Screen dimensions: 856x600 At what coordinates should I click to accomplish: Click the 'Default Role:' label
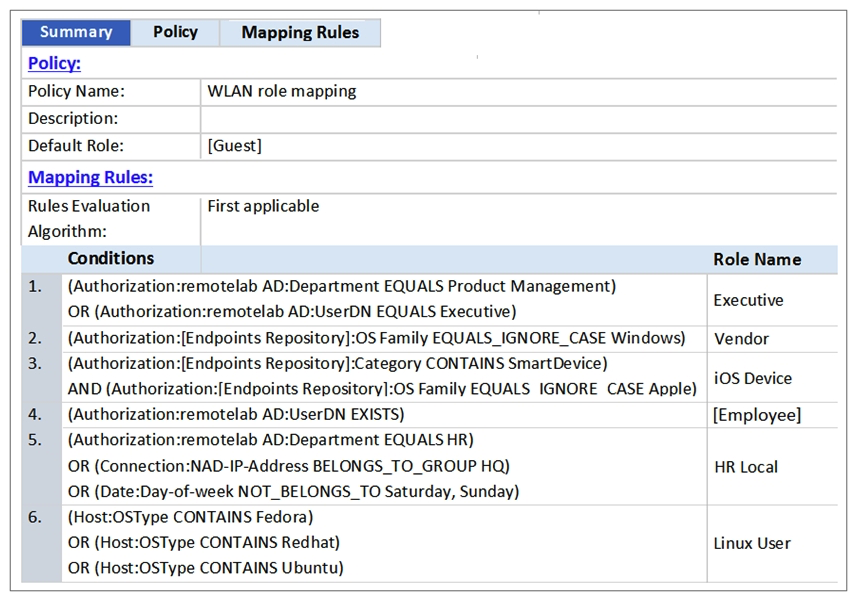click(x=75, y=146)
